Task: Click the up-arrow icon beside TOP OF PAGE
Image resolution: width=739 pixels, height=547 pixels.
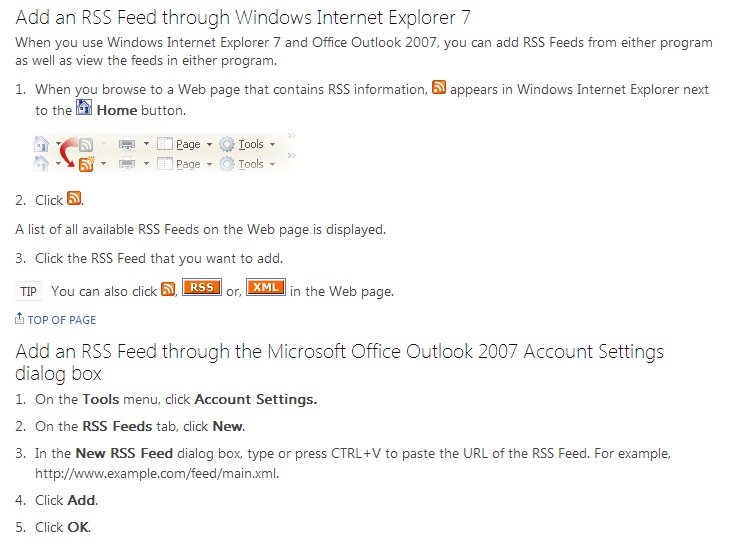Action: [x=20, y=319]
